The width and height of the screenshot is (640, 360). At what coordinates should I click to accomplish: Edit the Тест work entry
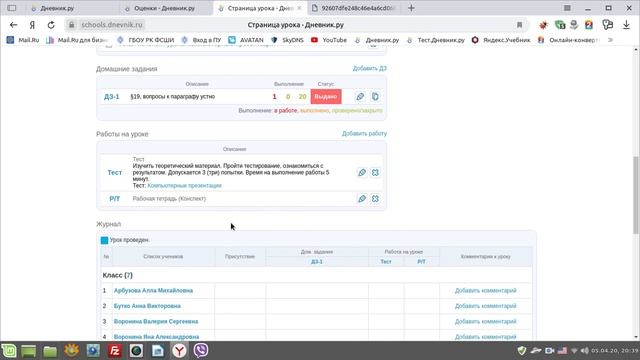click(362, 173)
